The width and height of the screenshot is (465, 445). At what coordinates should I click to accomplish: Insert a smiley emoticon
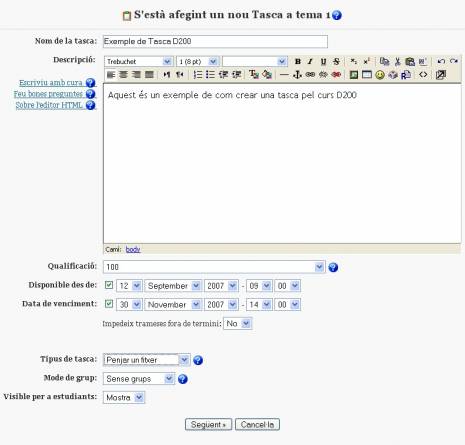tap(380, 75)
